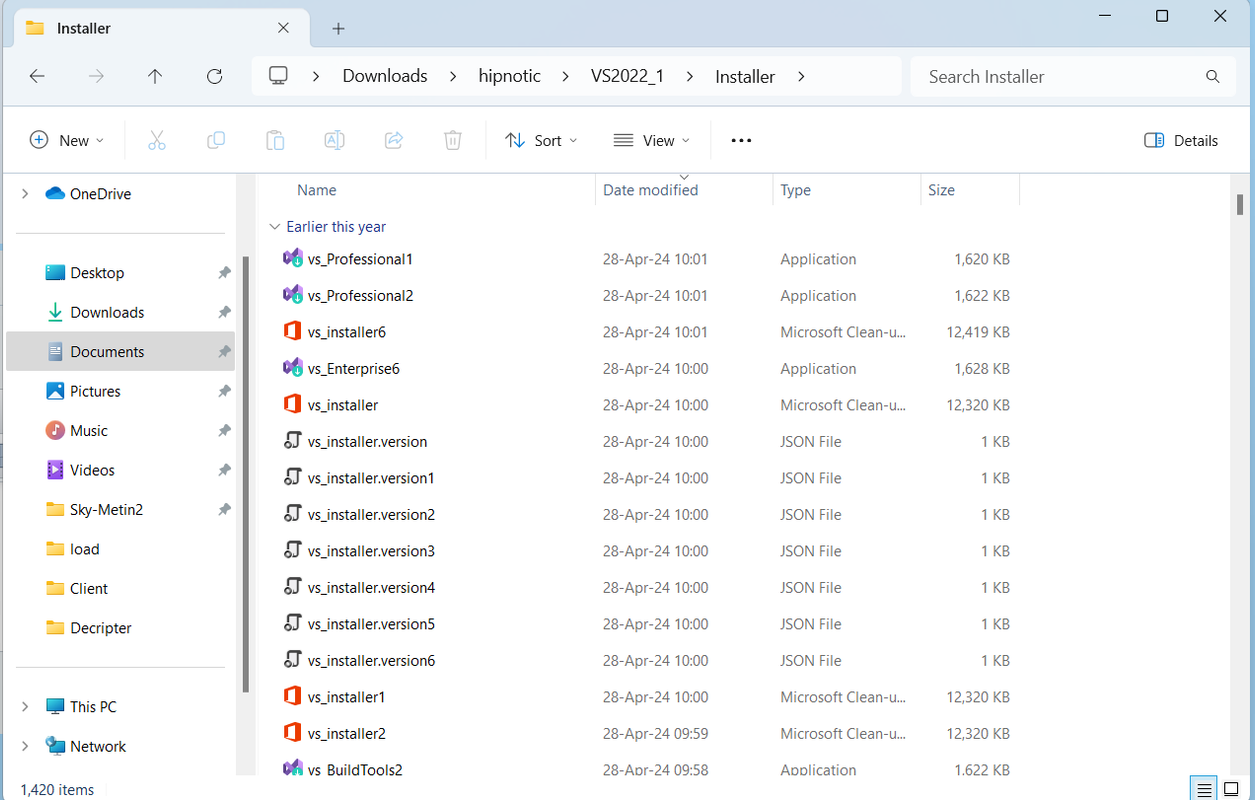Collapse the Earlier this year group
The image size is (1255, 800).
click(x=274, y=227)
